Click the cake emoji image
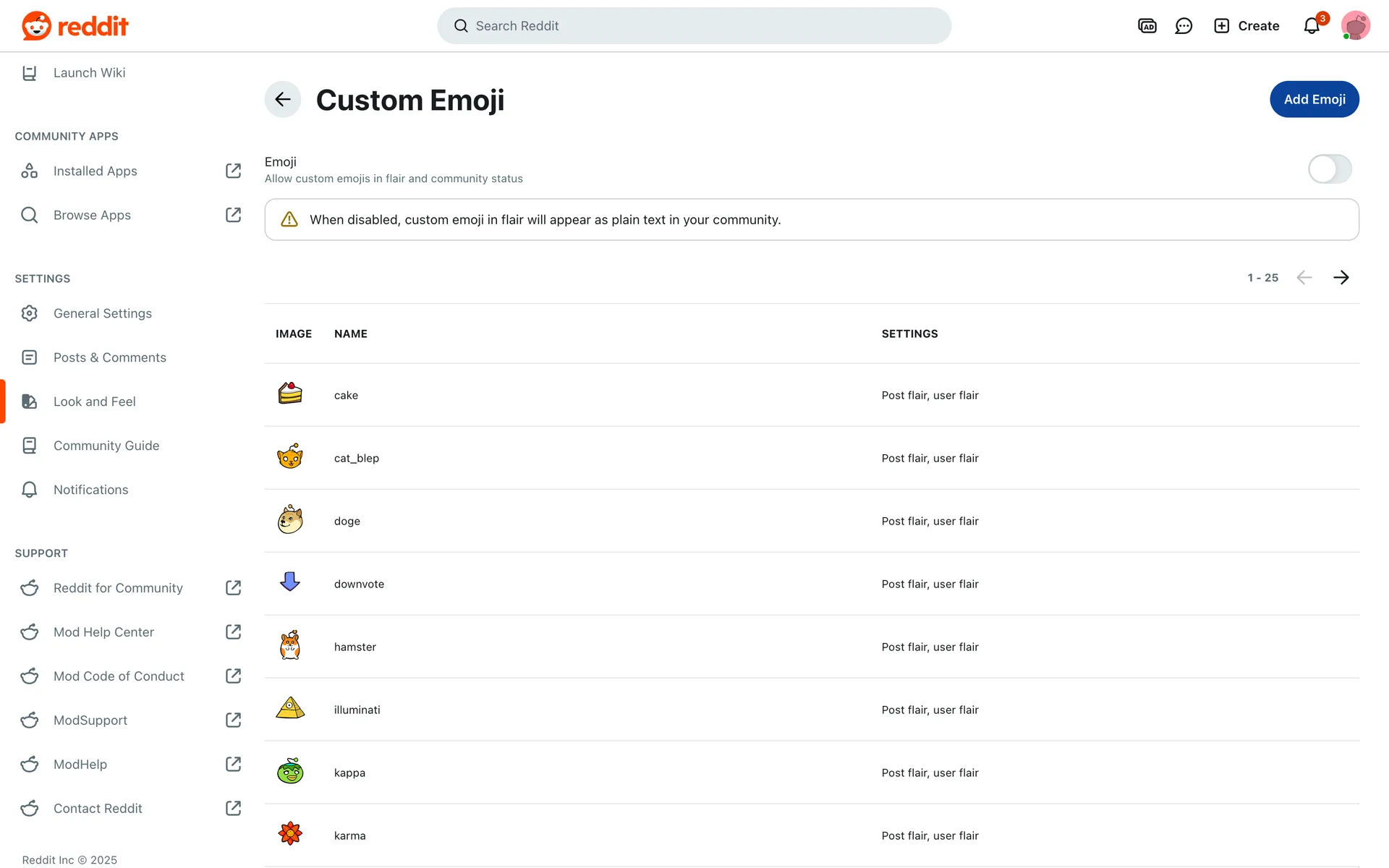1389x868 pixels. click(x=290, y=393)
